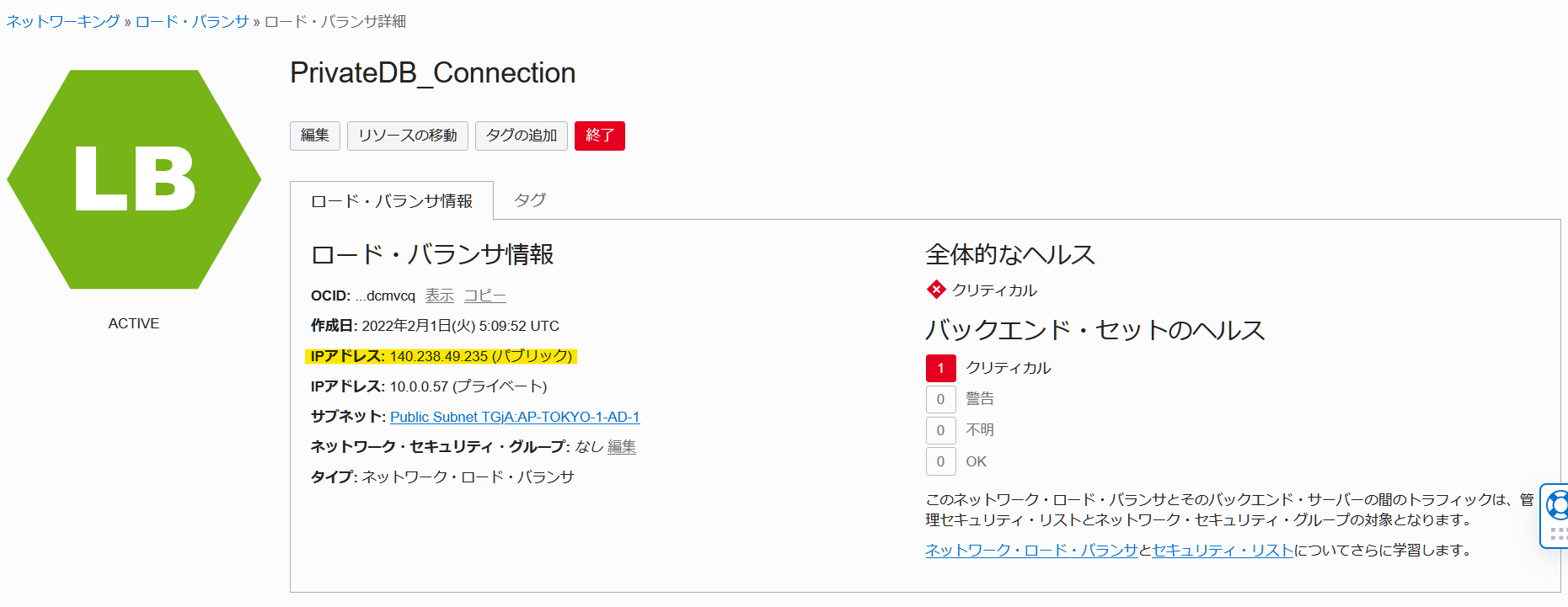Click the タグの追加 button
The width and height of the screenshot is (1568, 607).
pos(522,136)
